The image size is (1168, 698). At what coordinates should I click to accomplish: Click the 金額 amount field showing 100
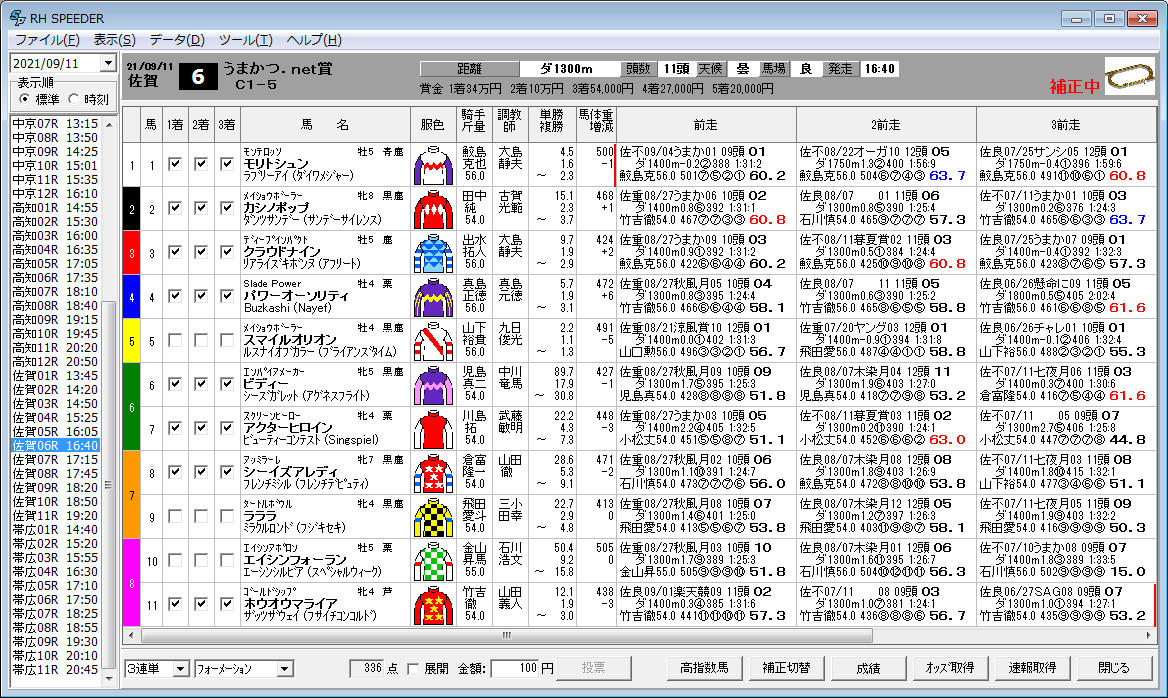click(x=514, y=668)
